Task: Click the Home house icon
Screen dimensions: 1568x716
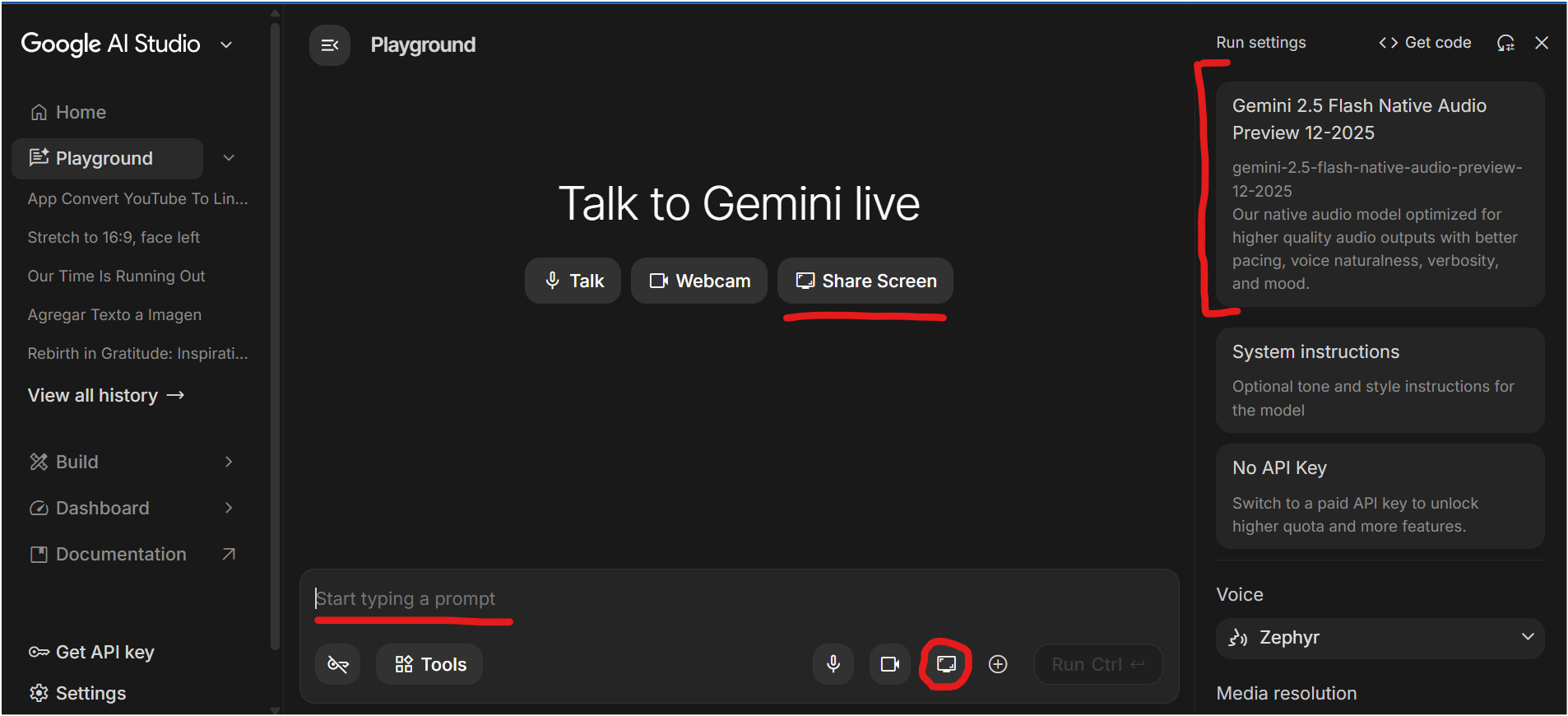Action: point(39,112)
